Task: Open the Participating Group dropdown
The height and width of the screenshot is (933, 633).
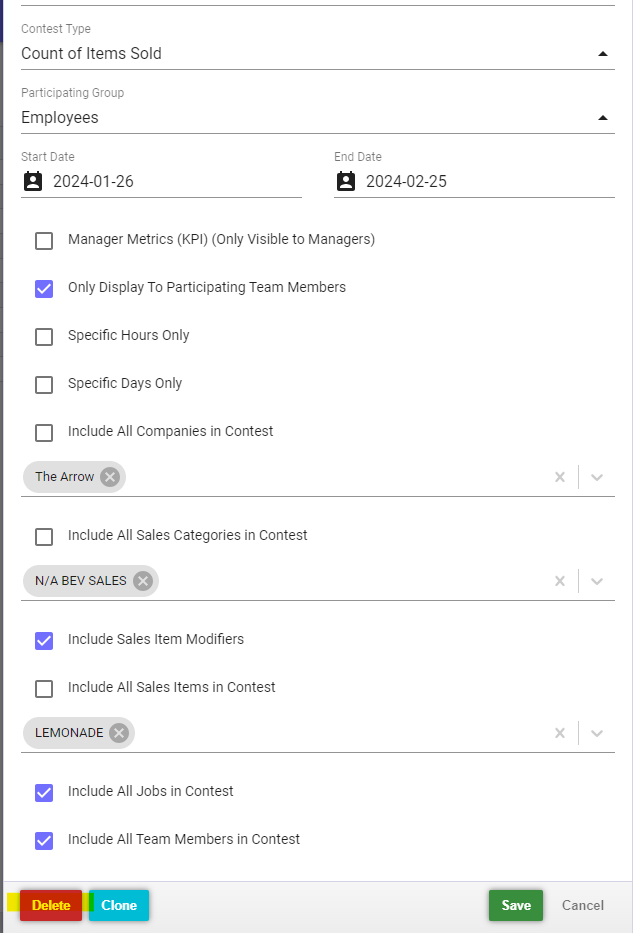Action: click(603, 118)
